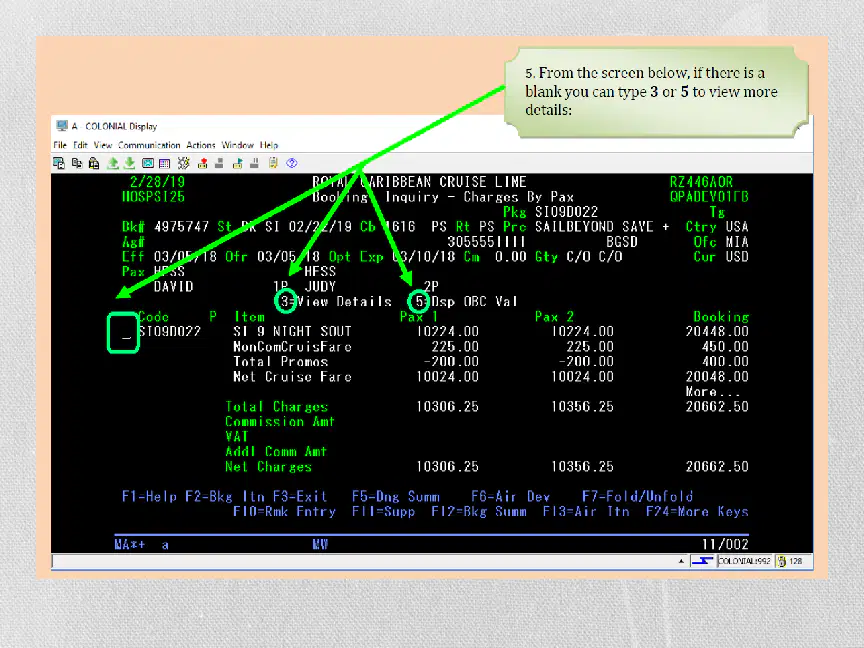Open the Actions menu
The image size is (864, 648).
tap(201, 145)
